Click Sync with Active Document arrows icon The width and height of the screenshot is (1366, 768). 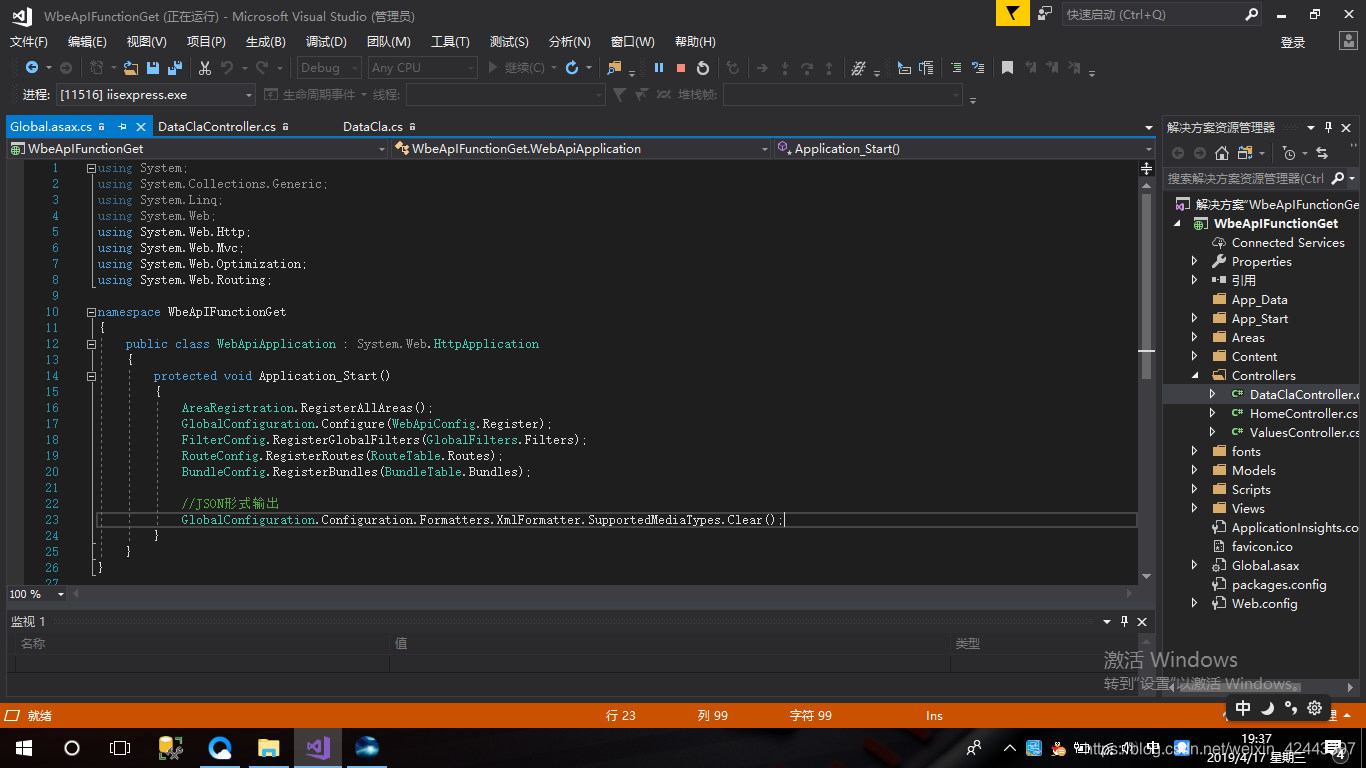(1322, 153)
